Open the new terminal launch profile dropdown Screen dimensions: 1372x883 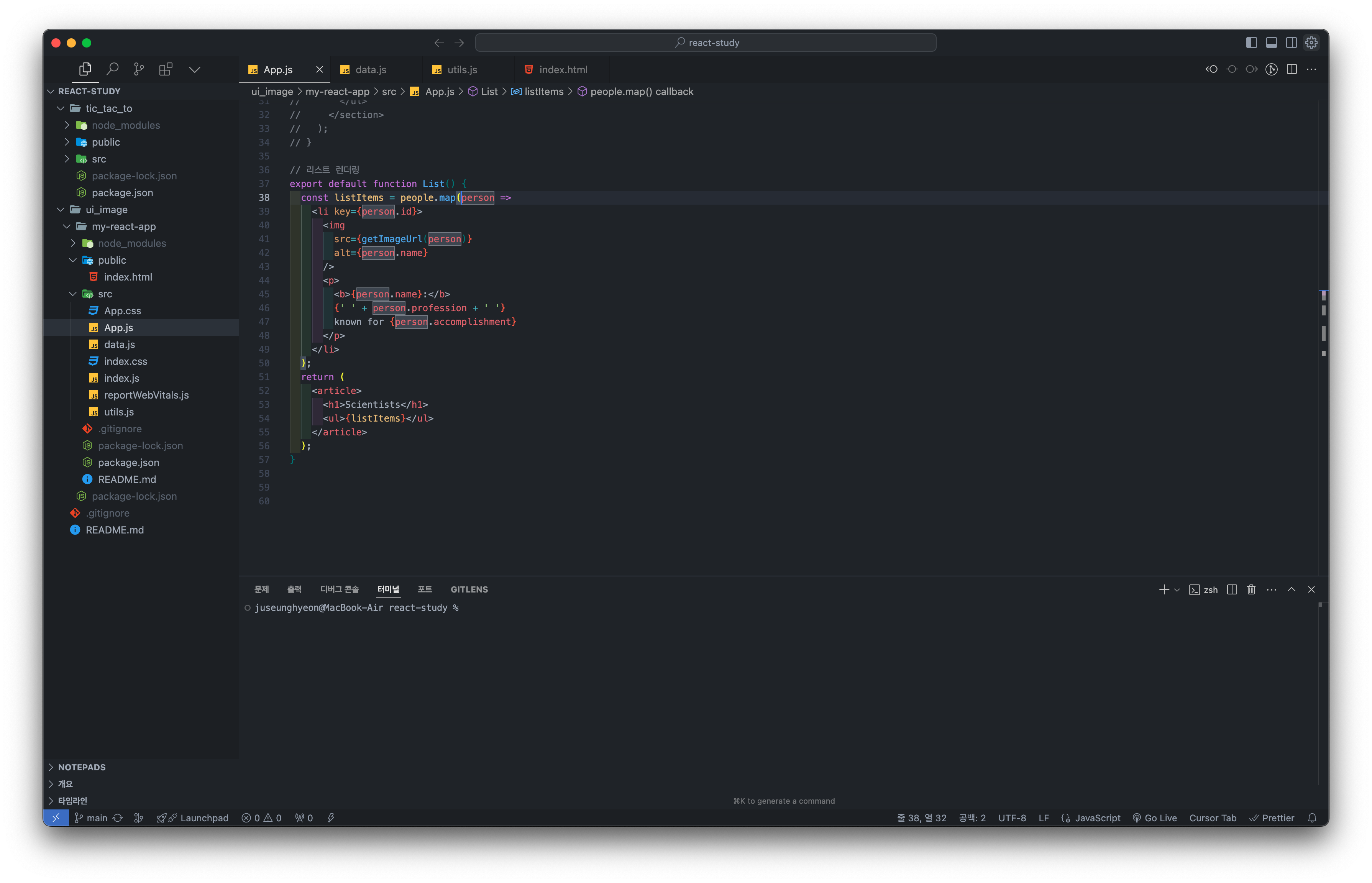tap(1177, 590)
